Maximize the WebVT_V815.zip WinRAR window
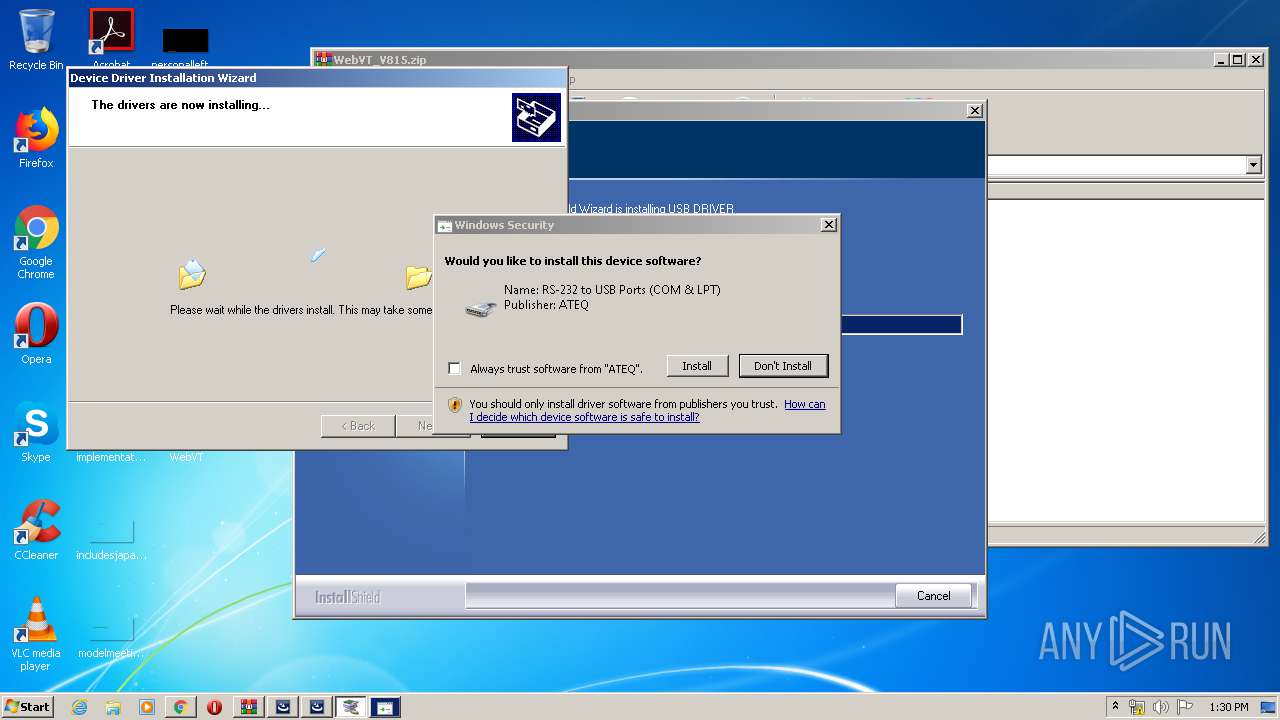The height and width of the screenshot is (720, 1280). pyautogui.click(x=1237, y=60)
